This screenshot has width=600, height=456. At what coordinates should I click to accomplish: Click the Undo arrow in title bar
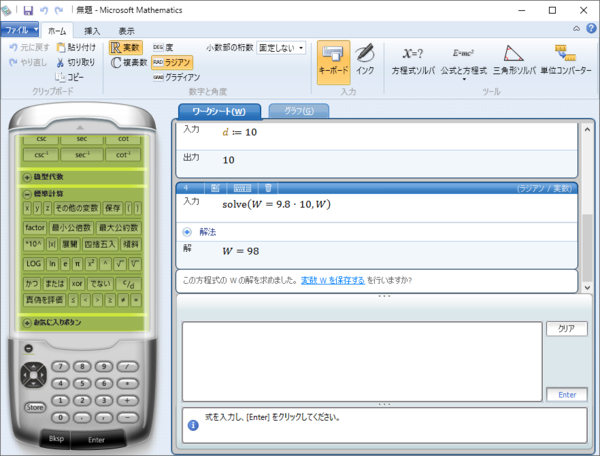[x=44, y=10]
